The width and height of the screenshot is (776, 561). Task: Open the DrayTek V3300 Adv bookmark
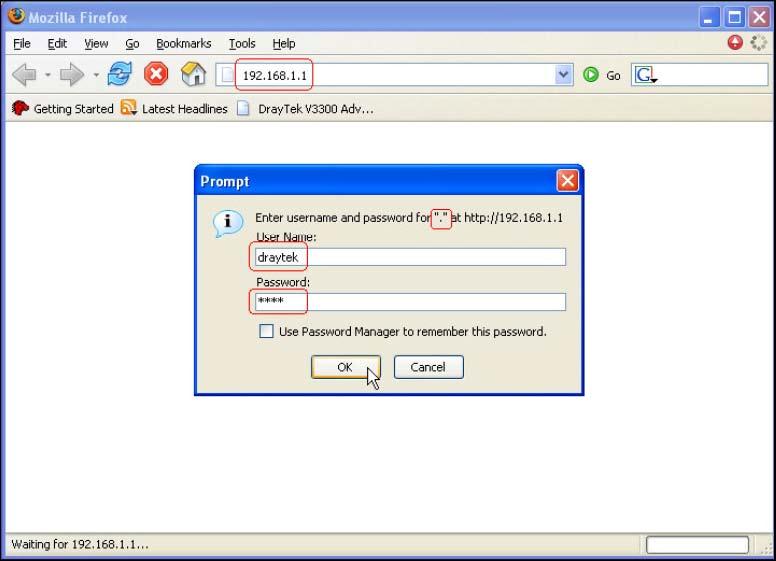pyautogui.click(x=304, y=109)
